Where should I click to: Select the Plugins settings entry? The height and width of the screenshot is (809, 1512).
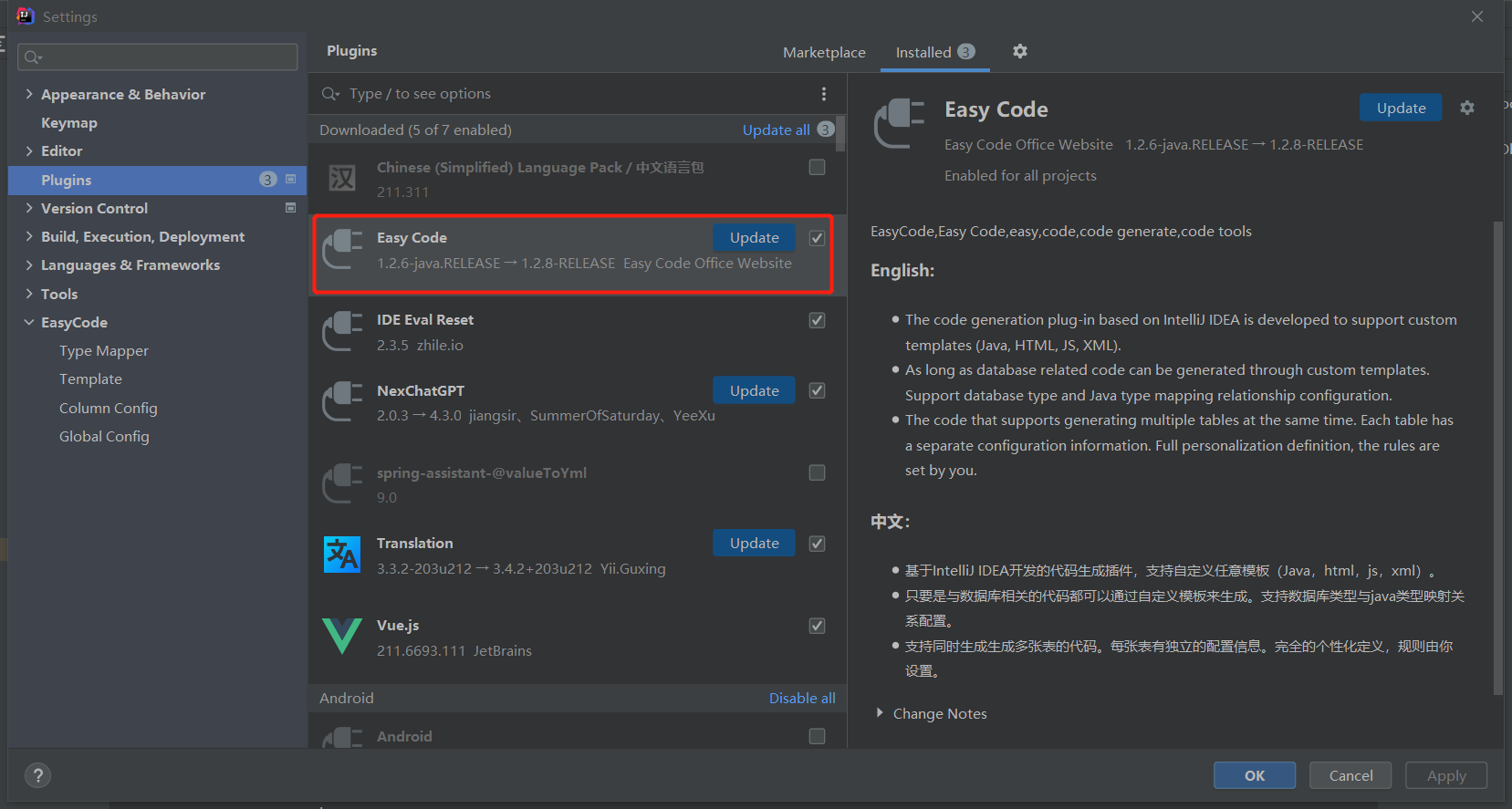pyautogui.click(x=157, y=180)
